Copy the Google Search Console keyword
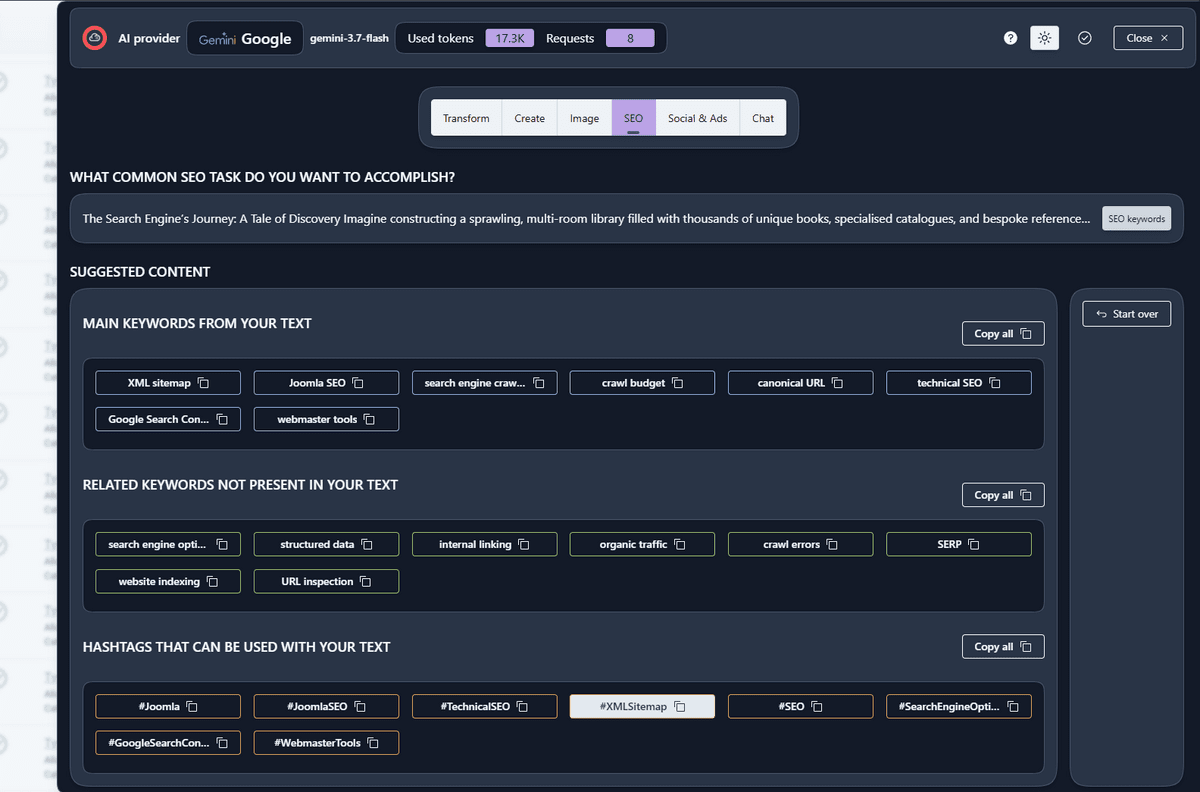The height and width of the screenshot is (792, 1200). (168, 419)
